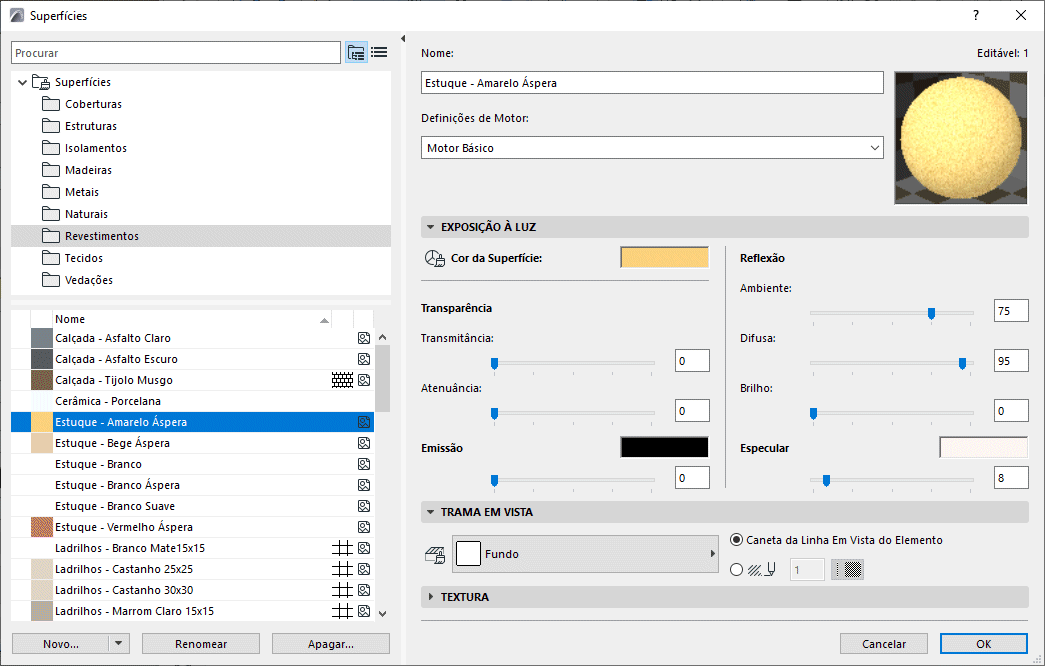Open the Novo button dropdown arrow
Image resolution: width=1045 pixels, height=666 pixels.
pos(119,644)
